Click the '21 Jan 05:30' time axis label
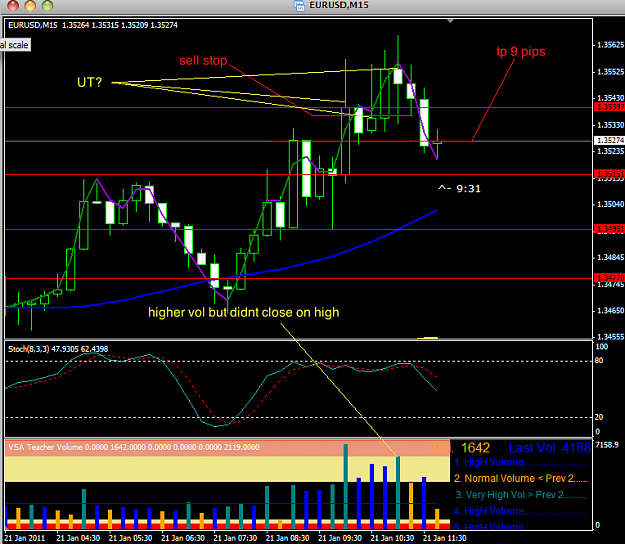625x544 pixels. coord(130,538)
